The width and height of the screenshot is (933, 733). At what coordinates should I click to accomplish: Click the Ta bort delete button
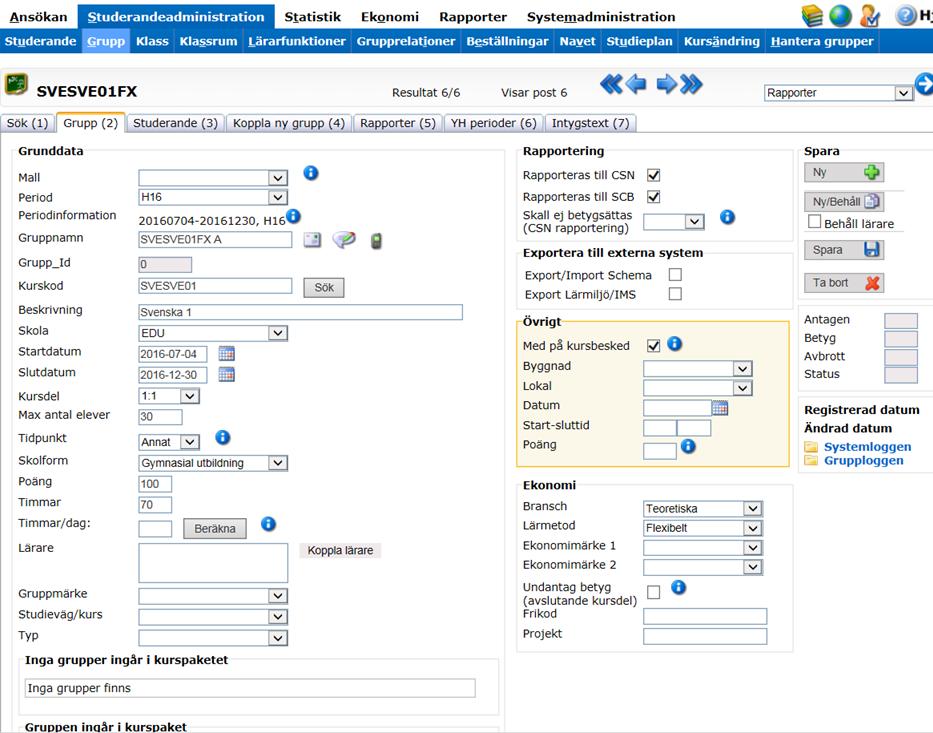coord(844,283)
